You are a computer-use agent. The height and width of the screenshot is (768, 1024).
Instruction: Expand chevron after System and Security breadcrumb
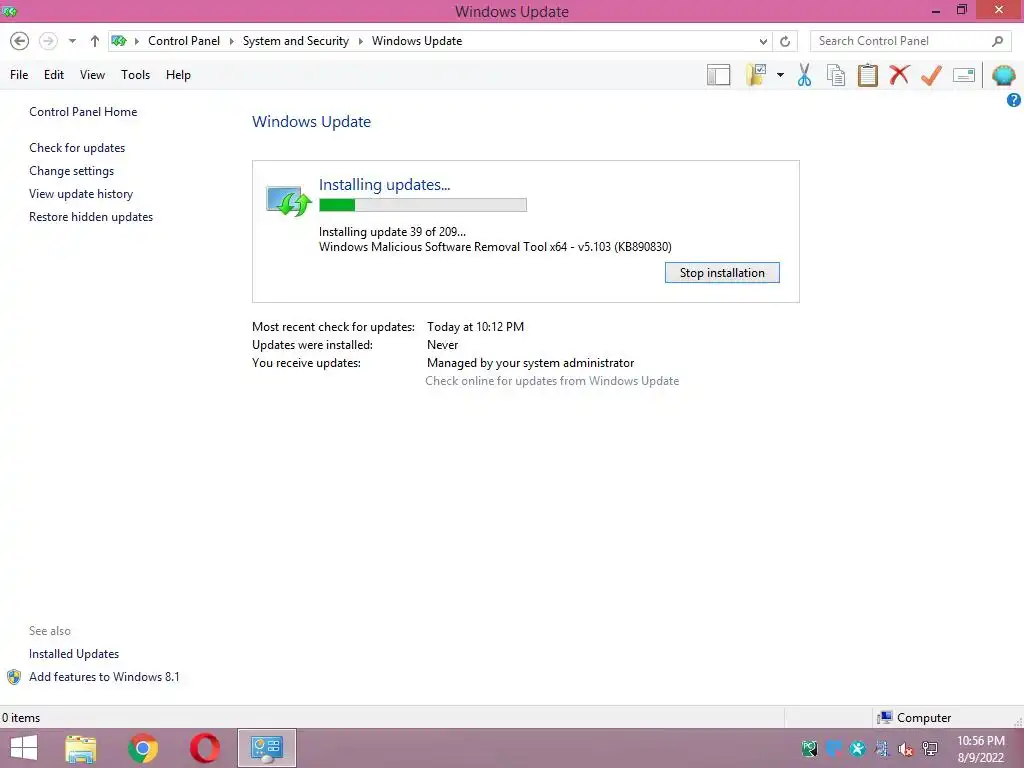pyautogui.click(x=360, y=41)
